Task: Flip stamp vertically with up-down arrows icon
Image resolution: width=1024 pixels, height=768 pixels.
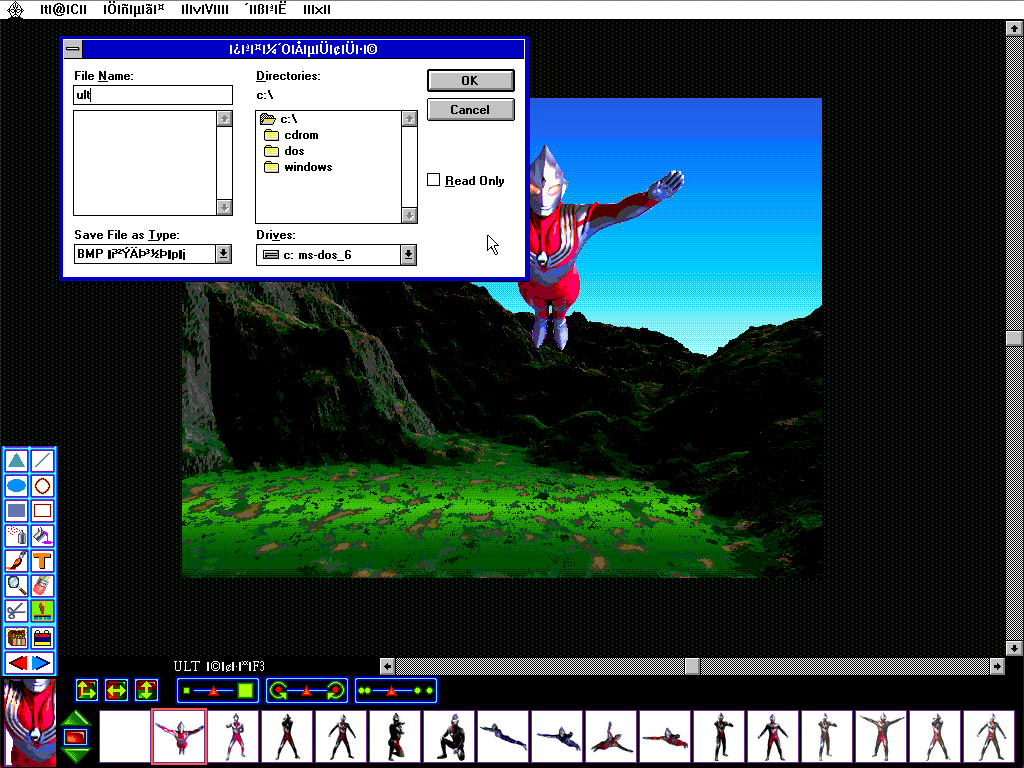Action: coord(146,690)
